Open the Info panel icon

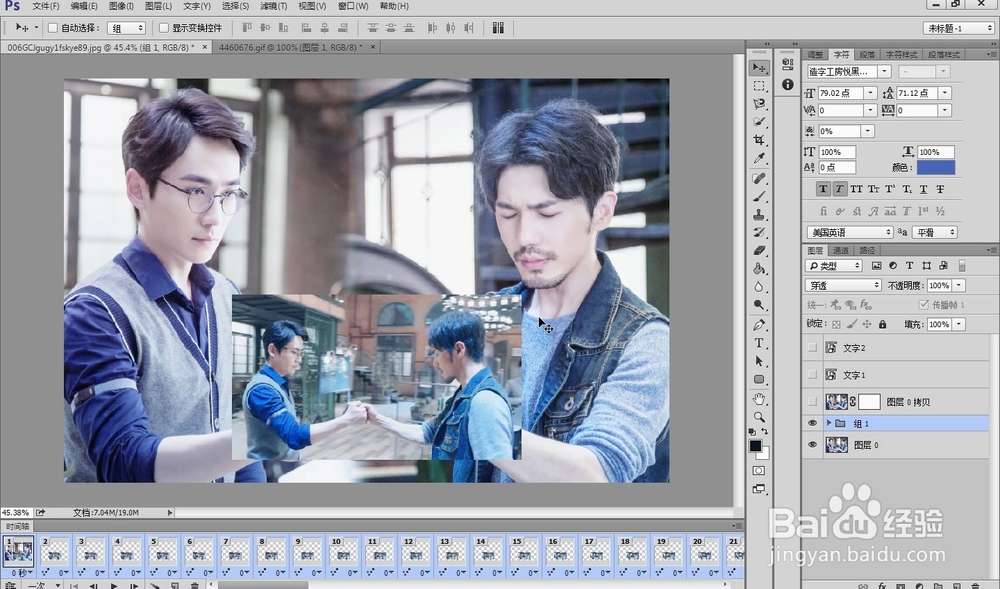(788, 84)
